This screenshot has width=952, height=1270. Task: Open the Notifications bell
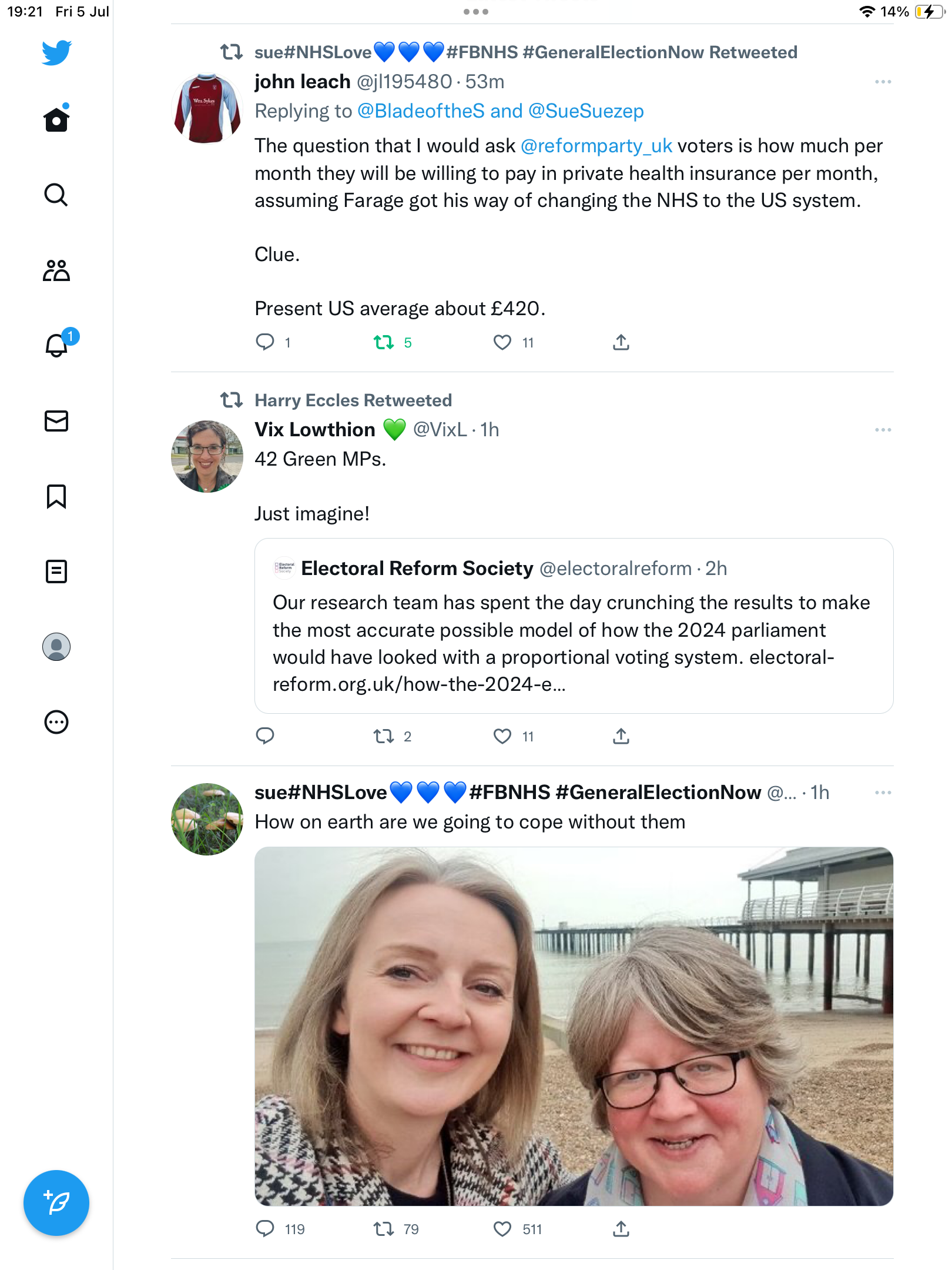[56, 345]
